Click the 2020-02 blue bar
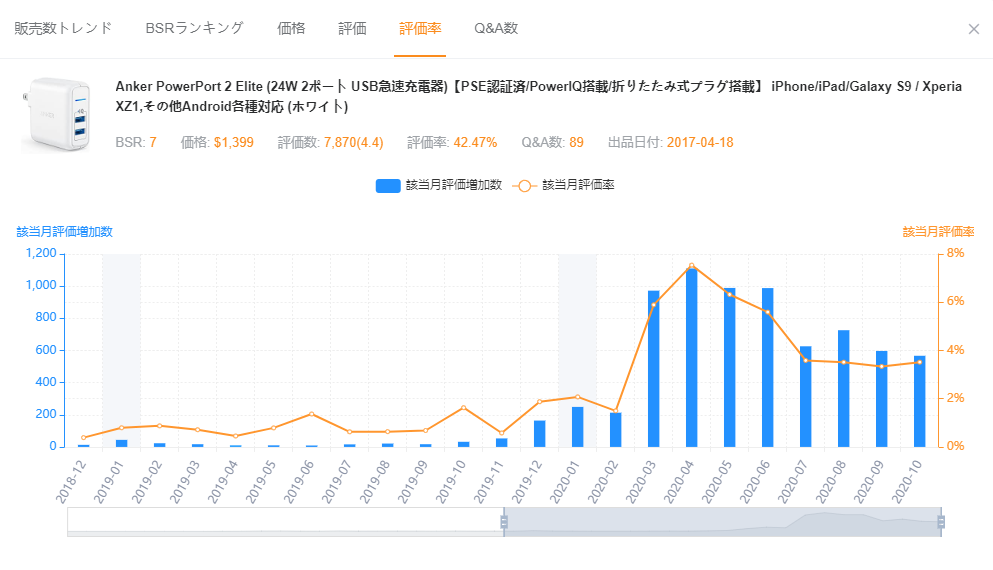Viewport: 993px width, 570px height. click(616, 430)
